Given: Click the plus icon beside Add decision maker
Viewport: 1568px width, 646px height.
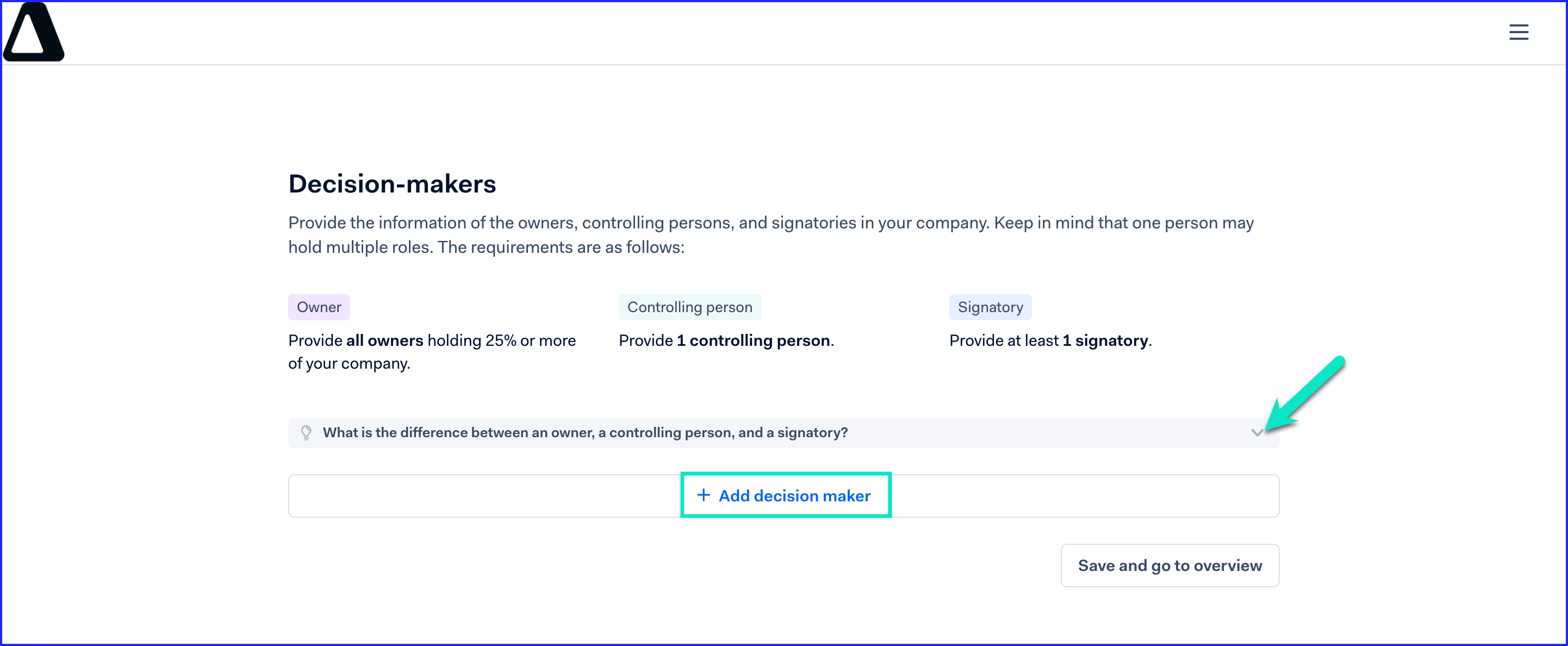Looking at the screenshot, I should [x=703, y=495].
